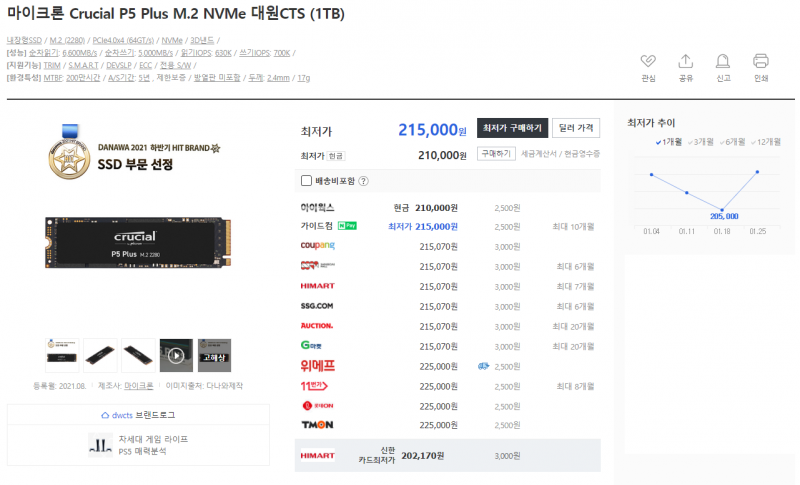Click the HIMART logo in 카드최저가 row
This screenshot has width=800, height=485.
(317, 455)
